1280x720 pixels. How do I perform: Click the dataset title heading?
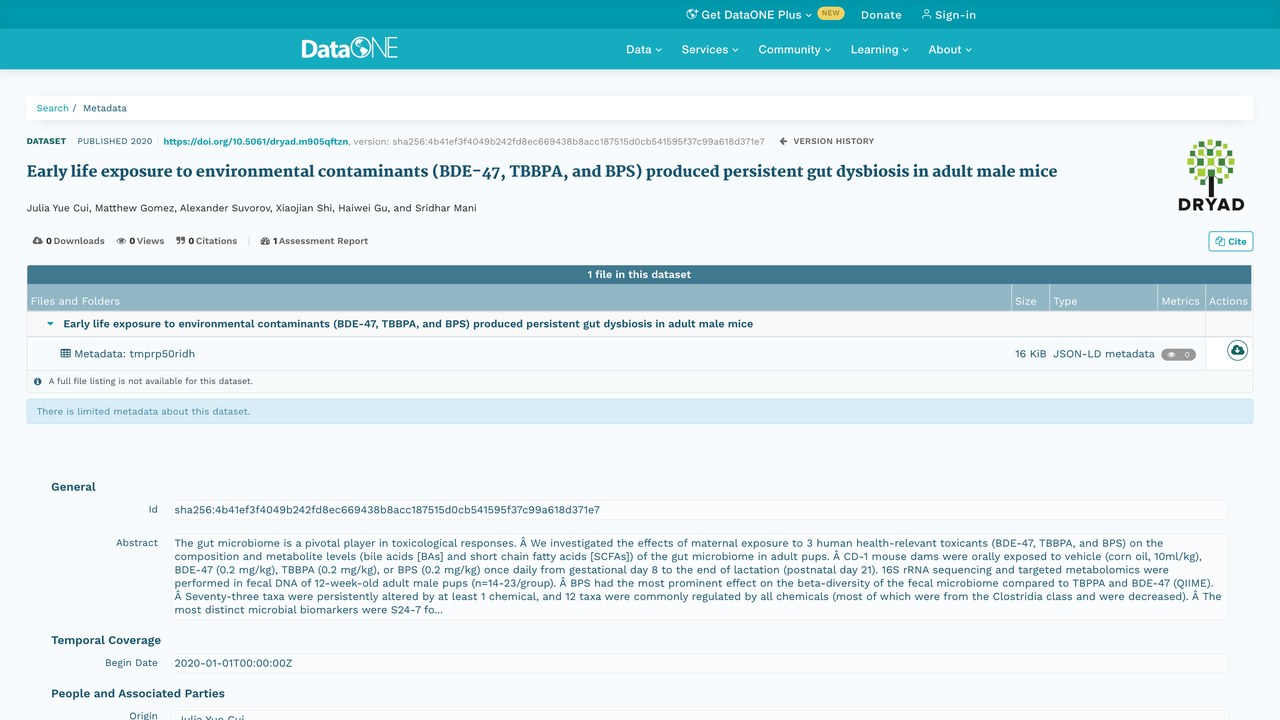542,171
